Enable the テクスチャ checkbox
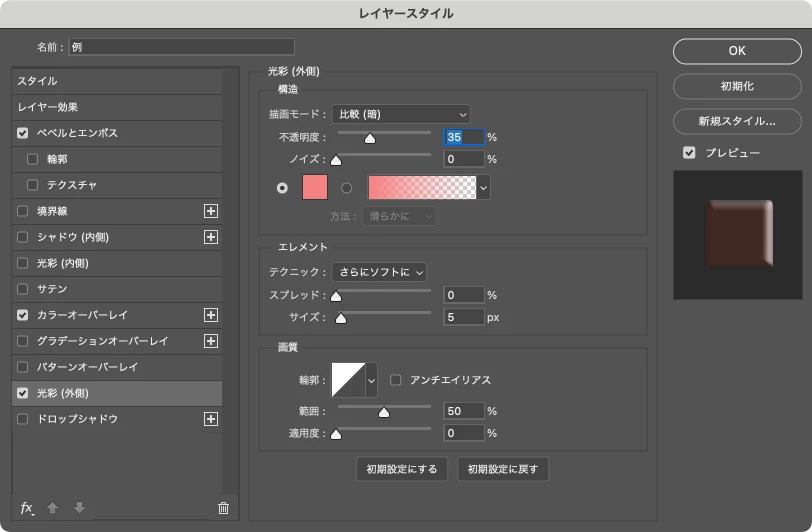 pyautogui.click(x=32, y=185)
